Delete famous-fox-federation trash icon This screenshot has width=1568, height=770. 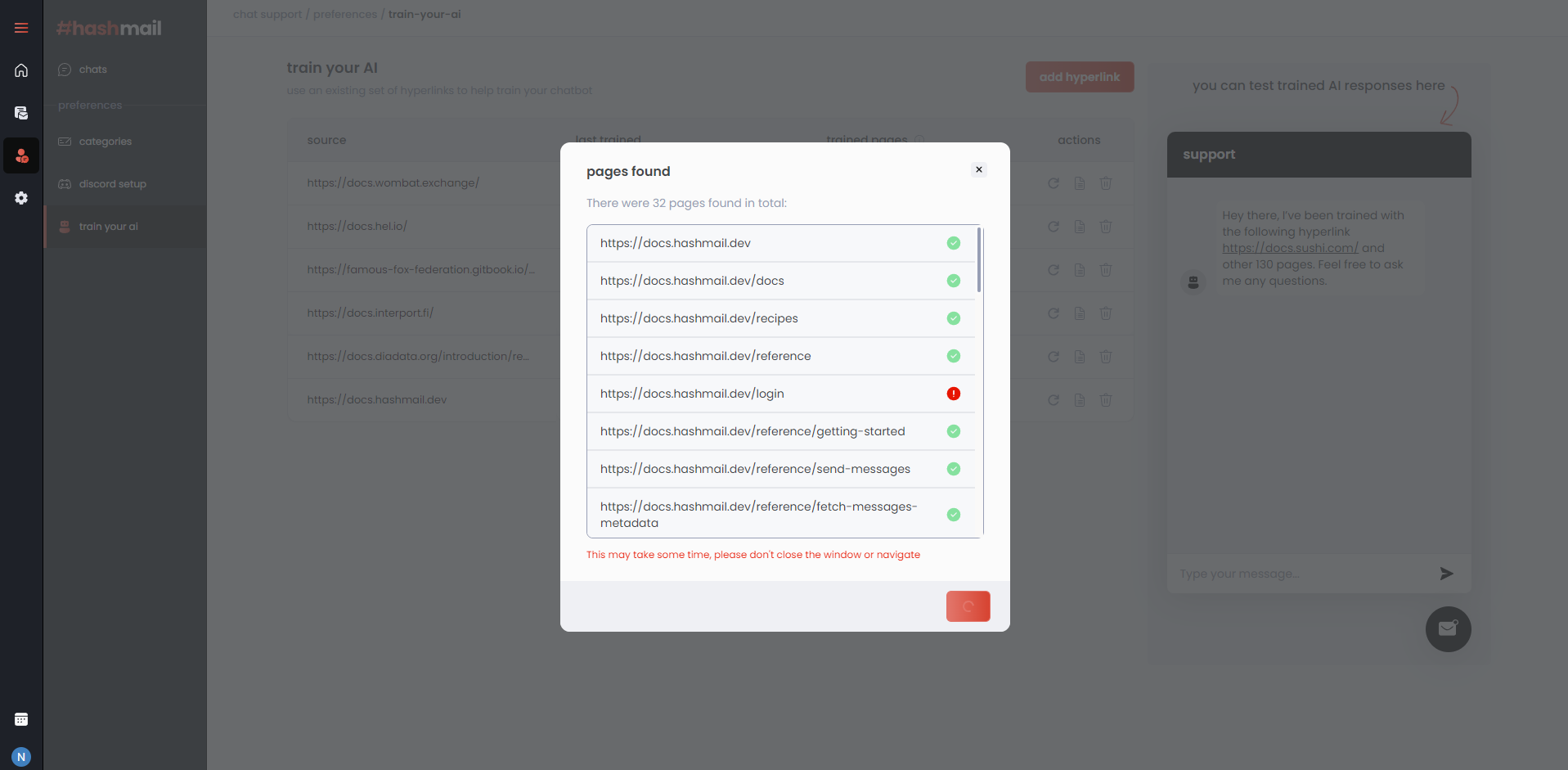[1106, 270]
